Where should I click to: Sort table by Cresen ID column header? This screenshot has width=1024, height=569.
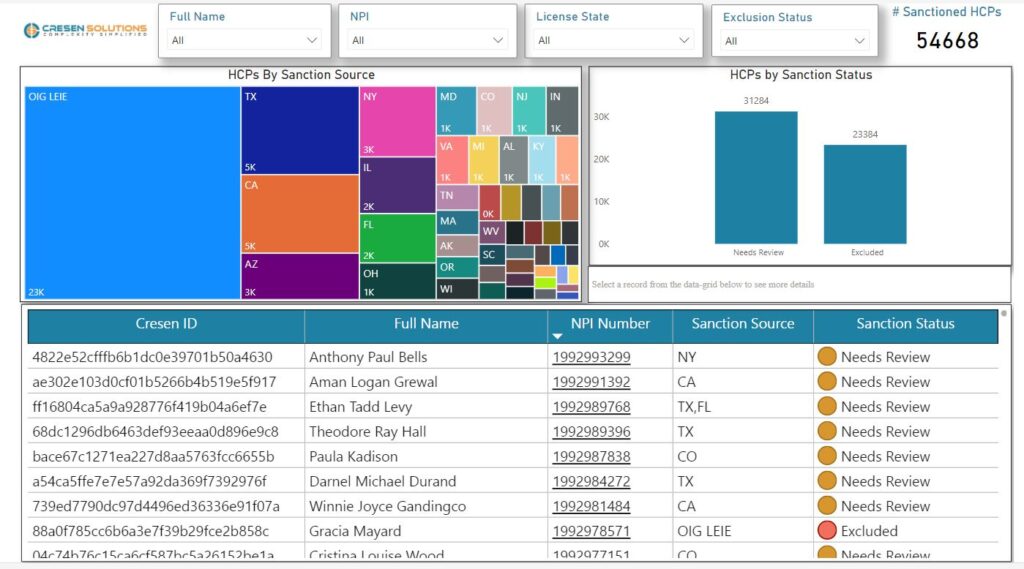coord(166,324)
